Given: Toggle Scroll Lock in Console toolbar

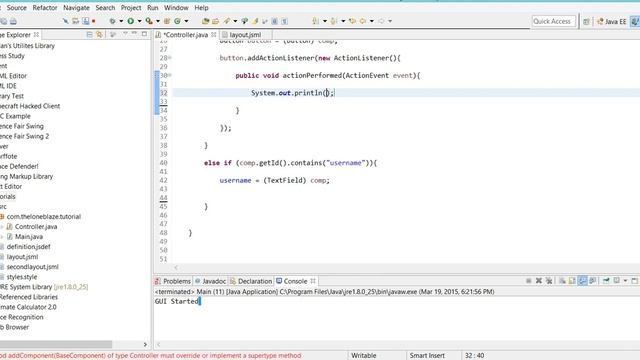Looking at the screenshot, I should pyautogui.click(x=572, y=281).
